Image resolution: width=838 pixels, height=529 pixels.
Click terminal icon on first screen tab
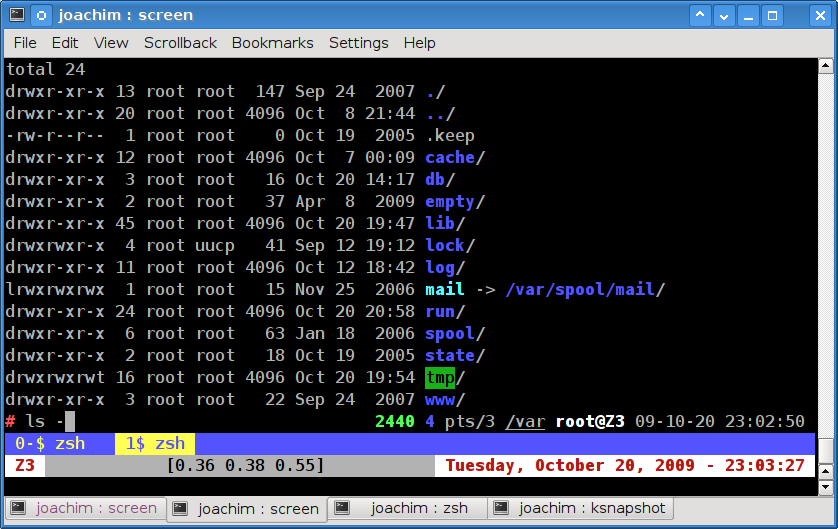19,508
